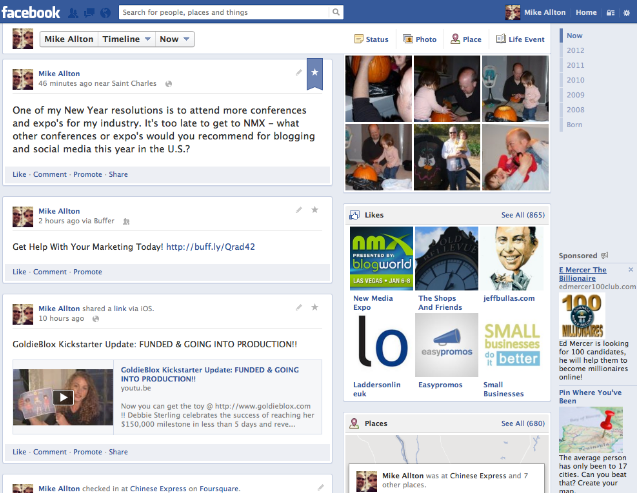Screen dimensions: 637x493
Task: Click the Sponsored info icon
Action: 604,255
